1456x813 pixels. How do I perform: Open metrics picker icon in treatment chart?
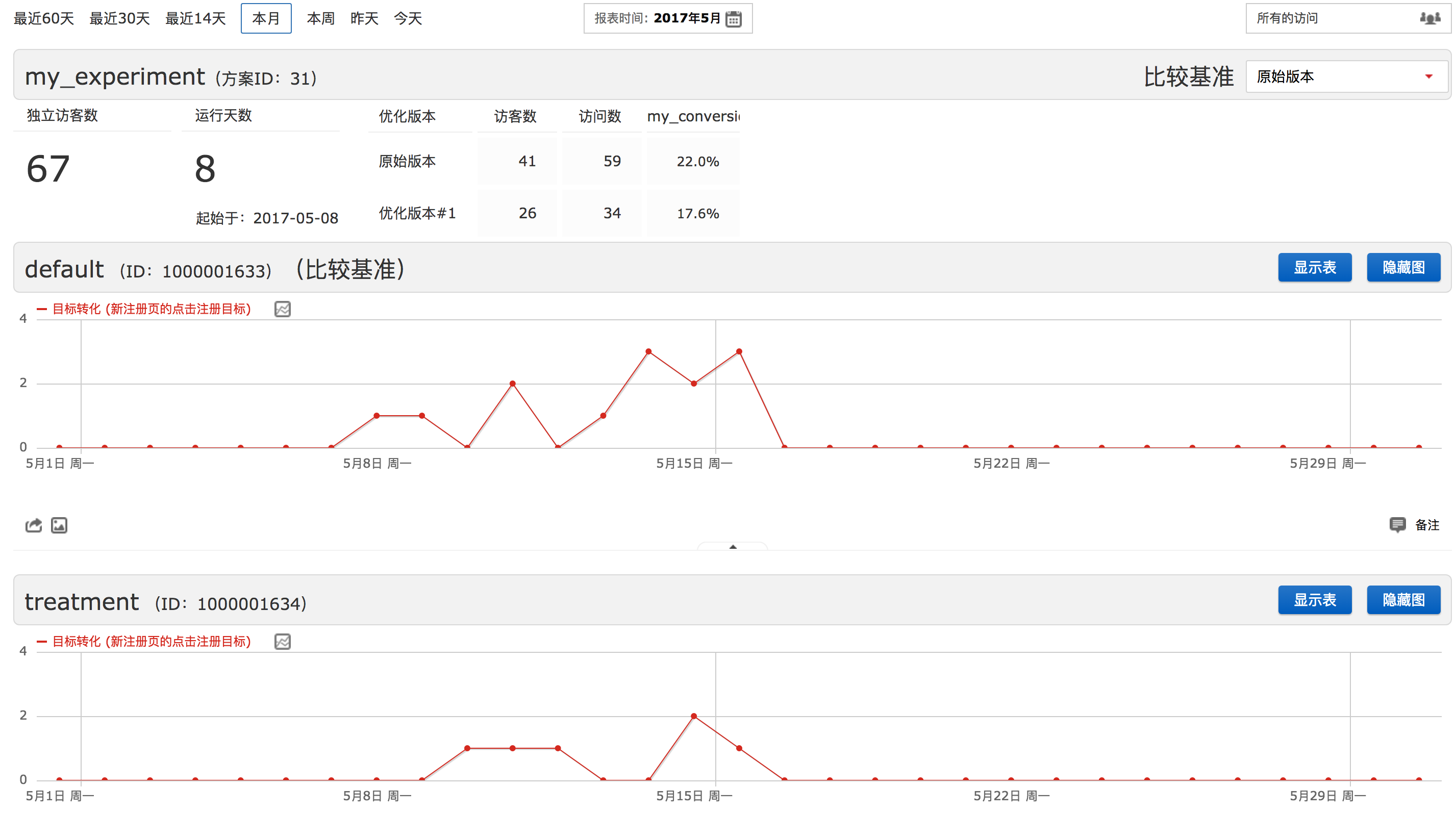tap(283, 641)
